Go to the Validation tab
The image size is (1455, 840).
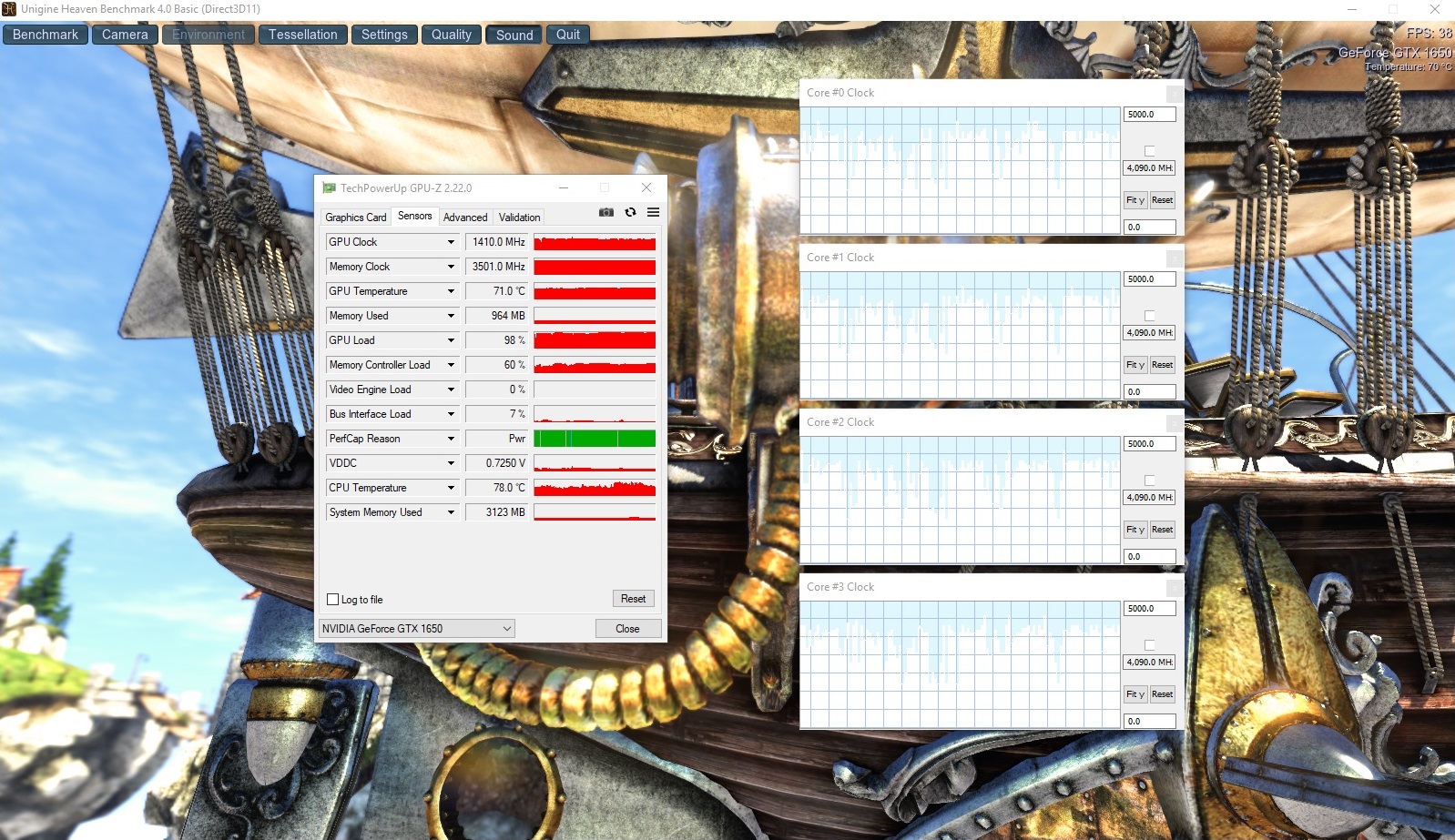[x=519, y=218]
